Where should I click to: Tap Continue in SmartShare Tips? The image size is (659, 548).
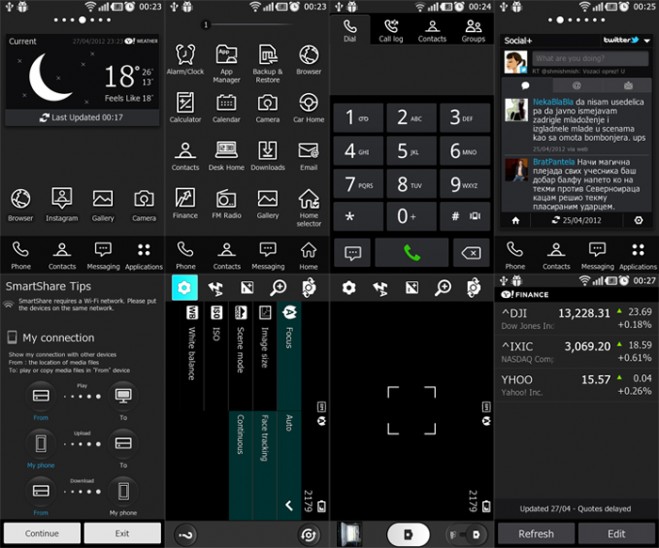42,533
